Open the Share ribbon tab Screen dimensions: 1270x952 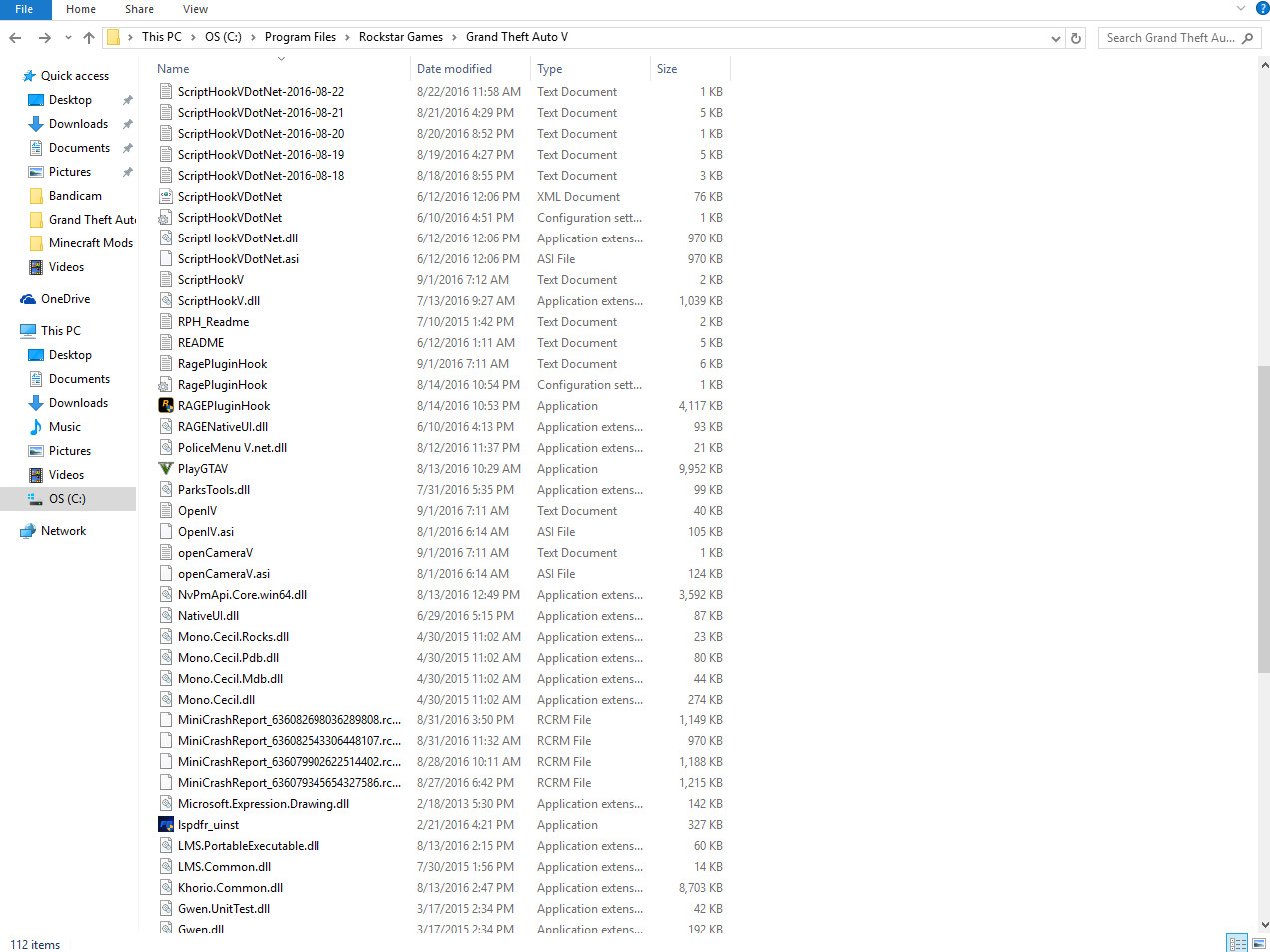pyautogui.click(x=139, y=9)
